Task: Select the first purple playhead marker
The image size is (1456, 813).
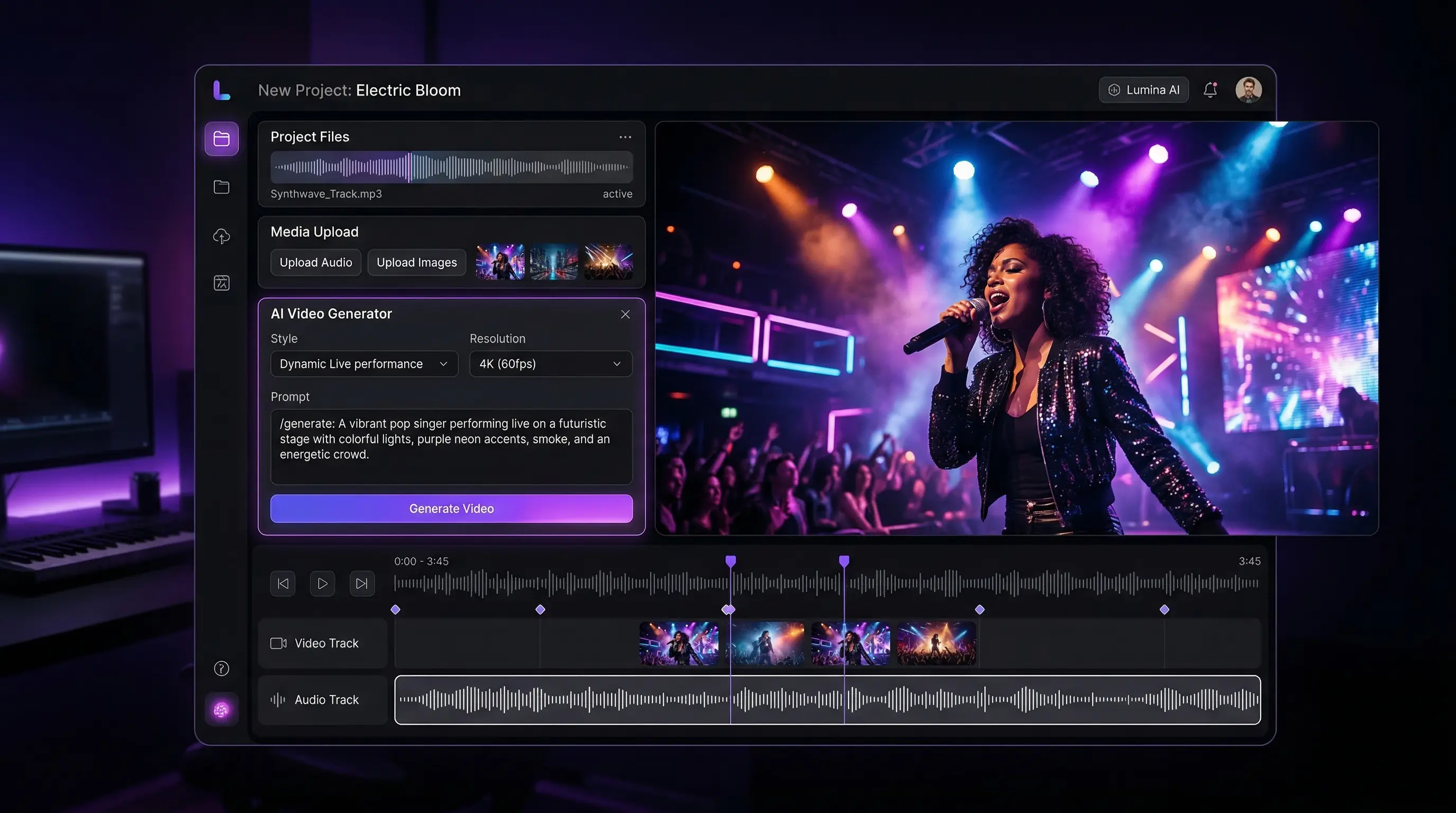Action: point(731,561)
